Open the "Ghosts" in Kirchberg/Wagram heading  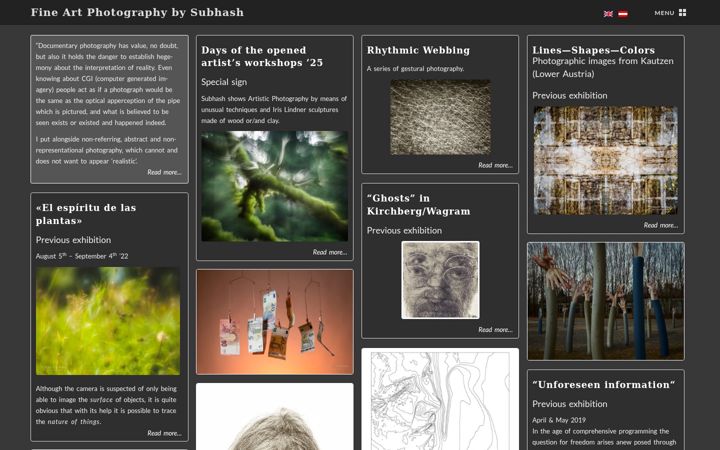coord(418,205)
